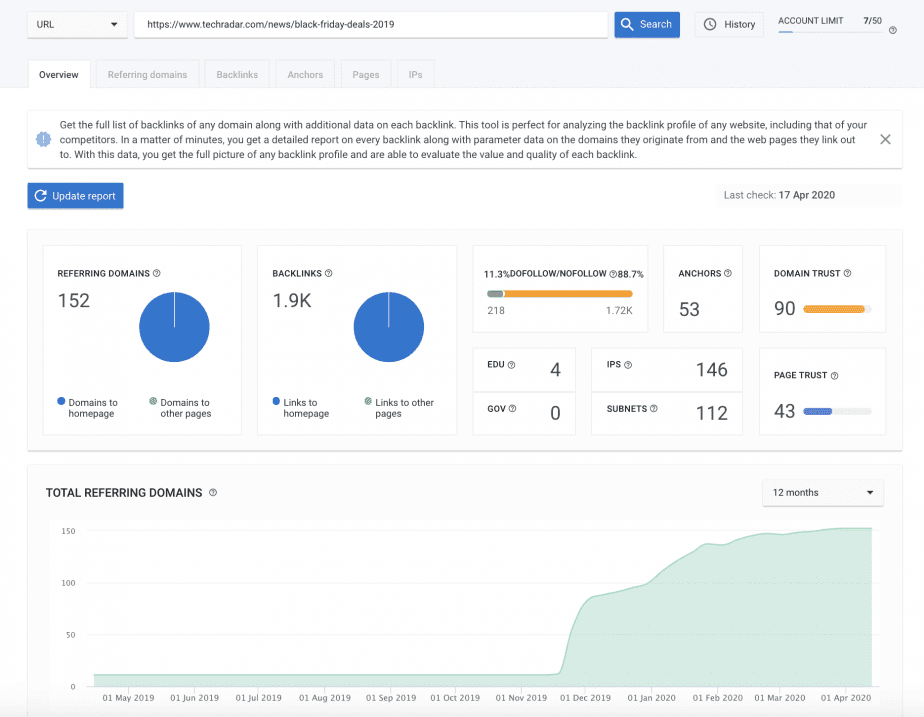Open the Pages tab
924x717 pixels.
[x=366, y=75]
